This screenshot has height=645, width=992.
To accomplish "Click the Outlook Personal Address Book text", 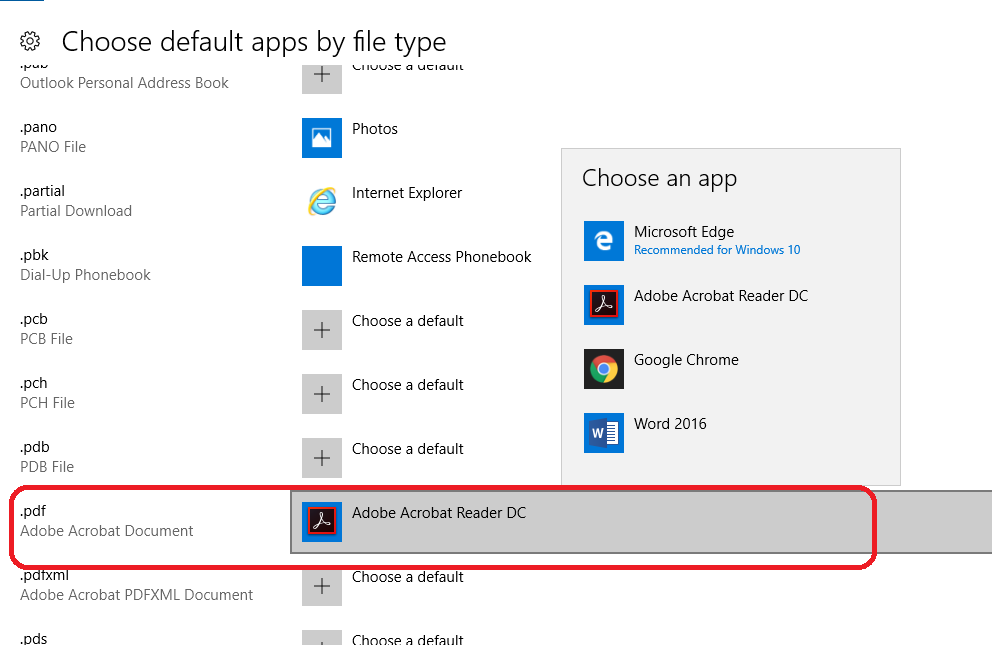I will point(124,83).
